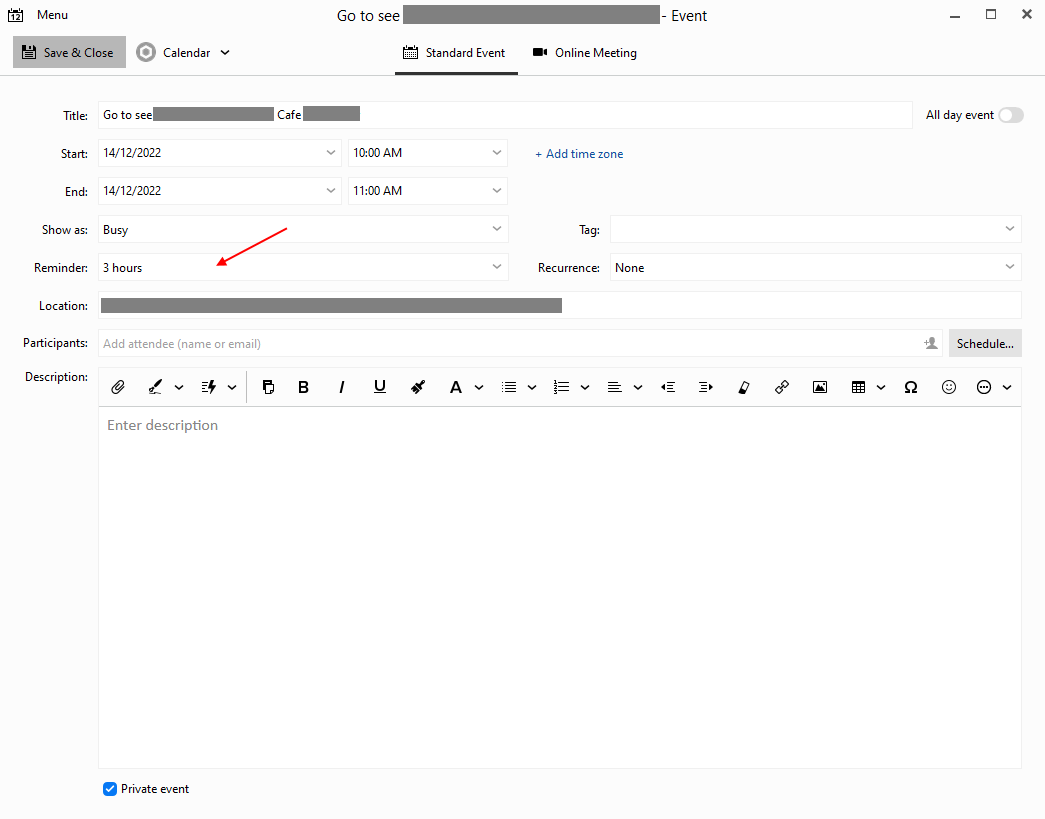This screenshot has height=819, width=1045.
Task: Insert an image into the description
Action: 820,387
